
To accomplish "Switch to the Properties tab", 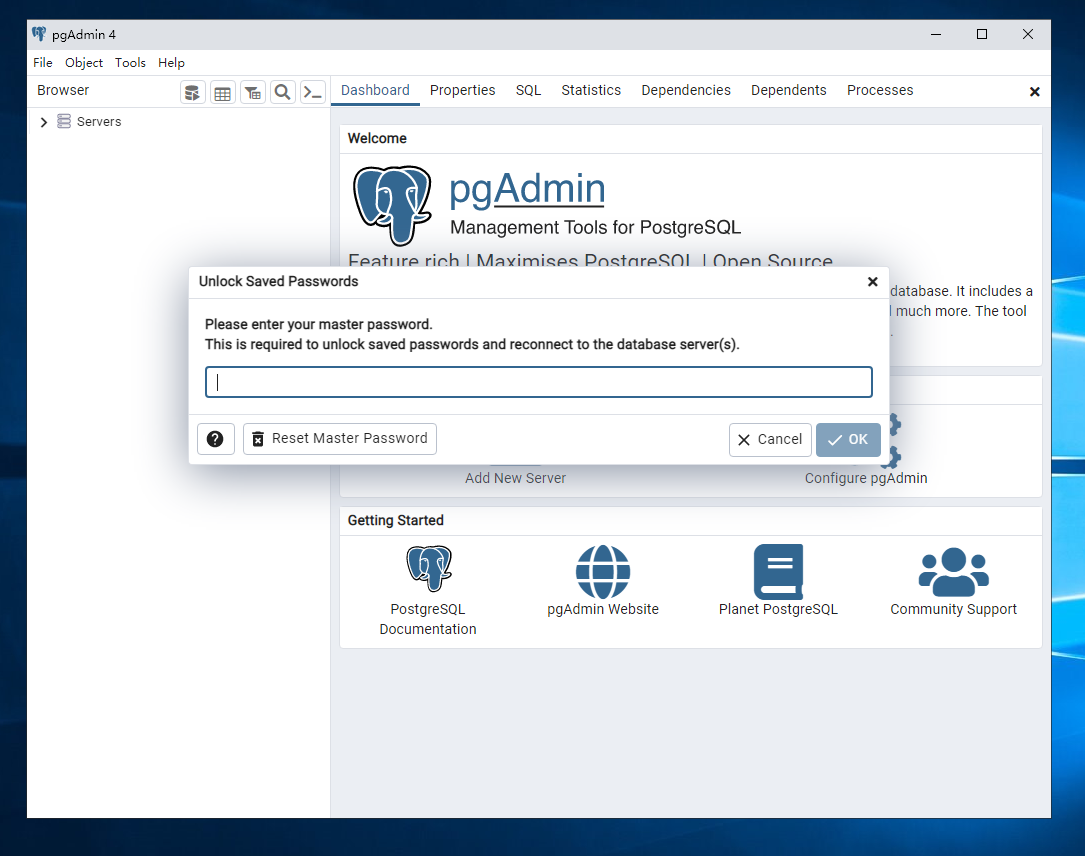I will 462,90.
